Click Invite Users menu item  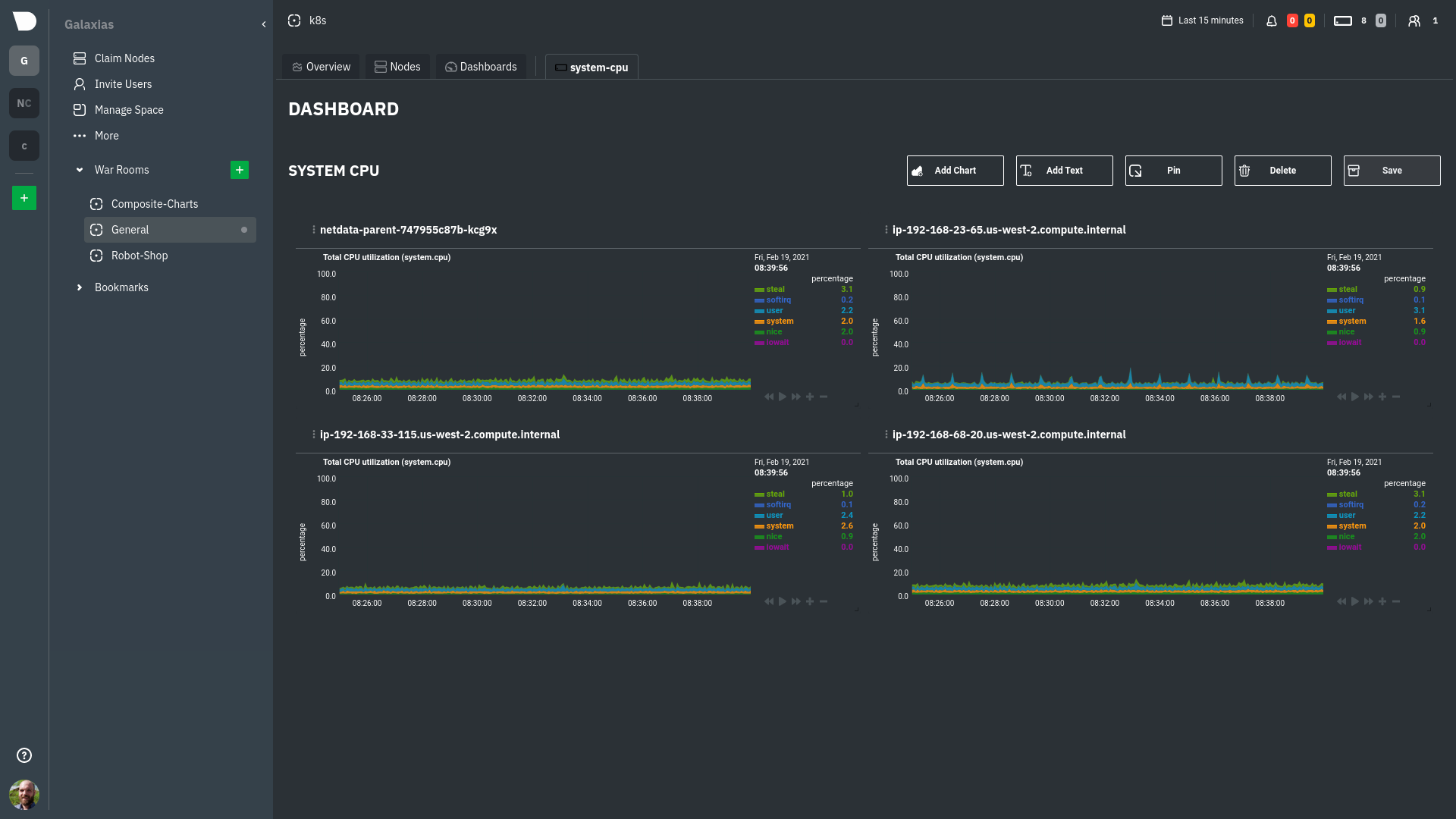[123, 84]
